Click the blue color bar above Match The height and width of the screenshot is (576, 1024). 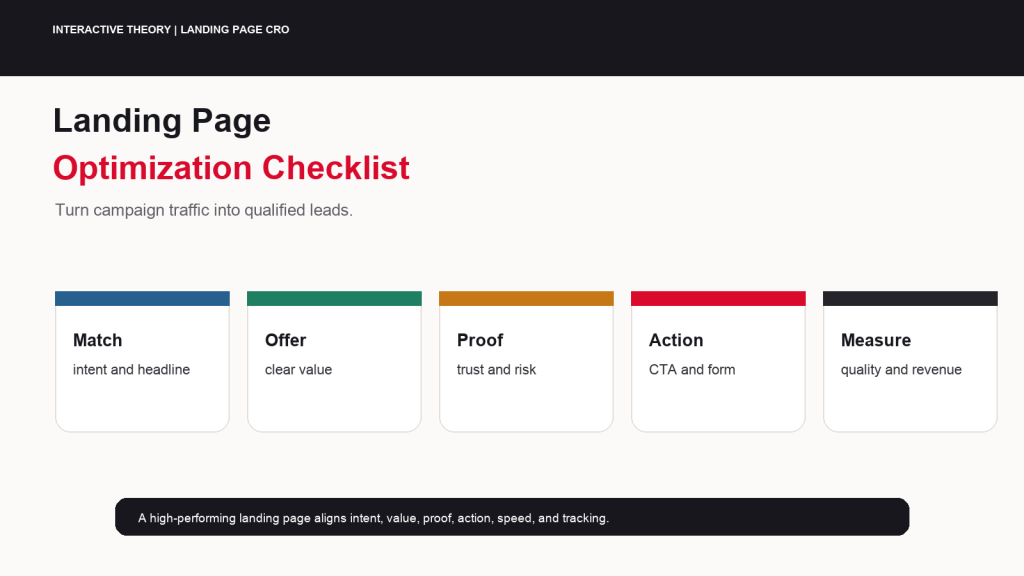142,298
